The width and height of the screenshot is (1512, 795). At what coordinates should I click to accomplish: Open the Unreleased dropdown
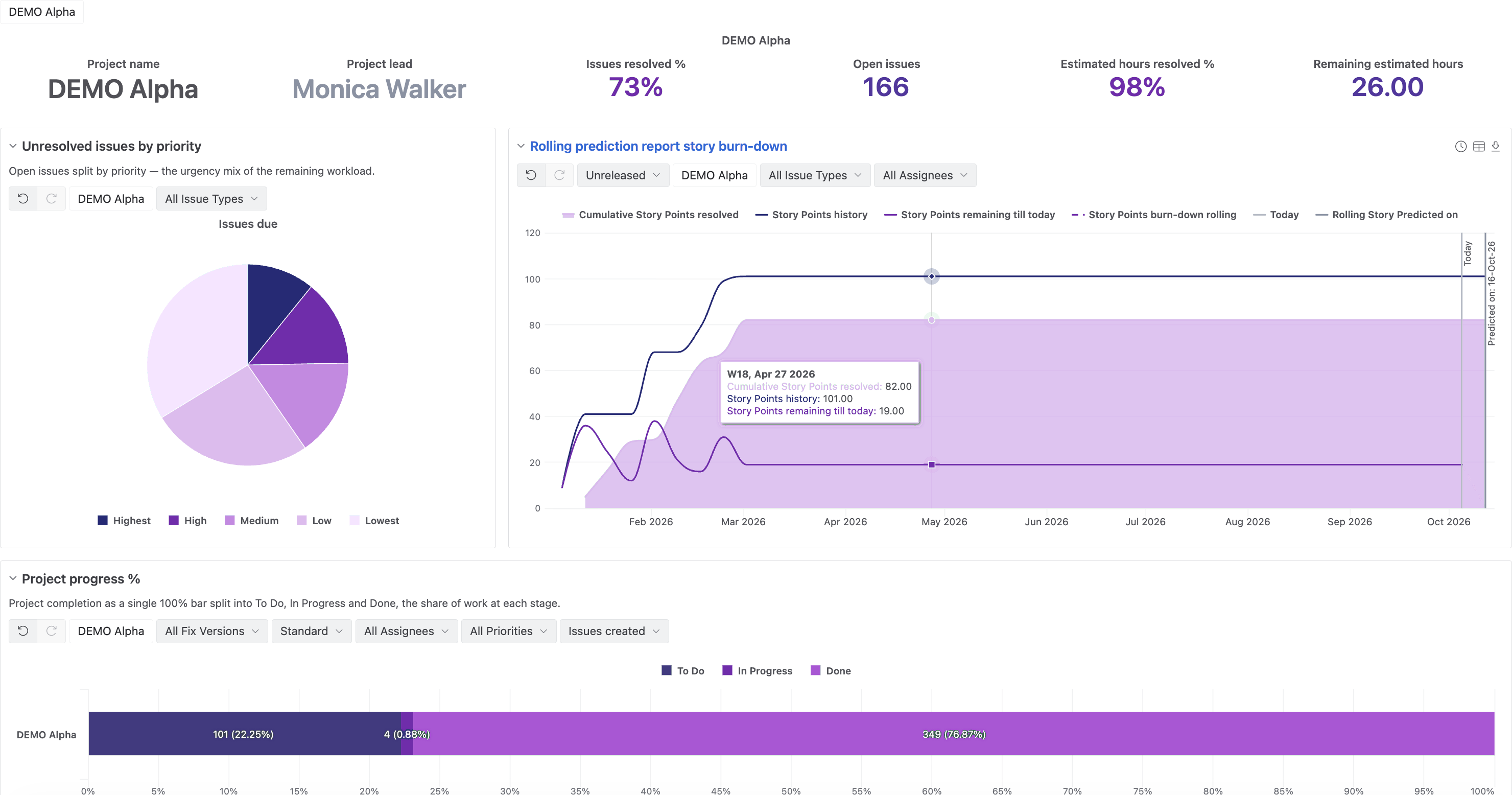point(623,175)
